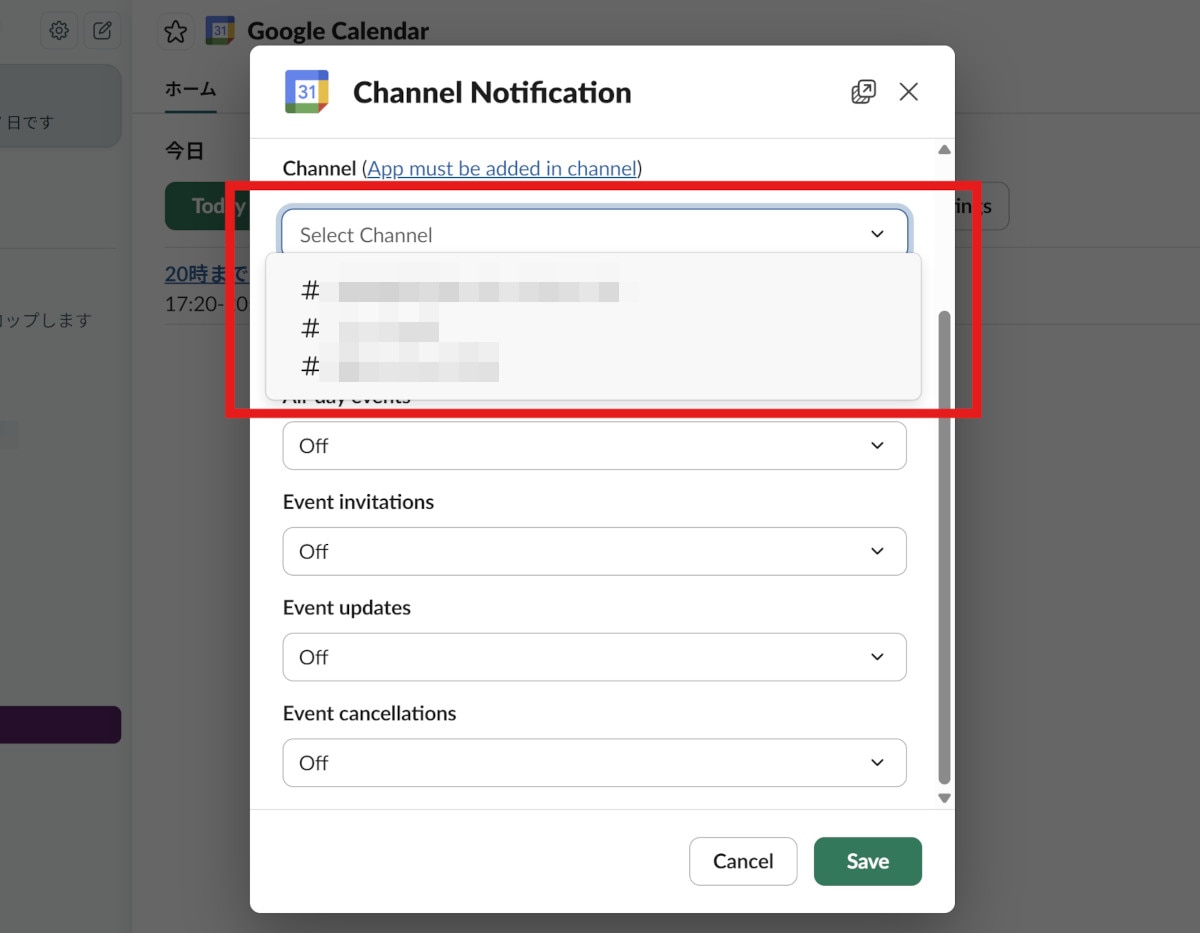Star the Google Calendar app

[x=176, y=32]
